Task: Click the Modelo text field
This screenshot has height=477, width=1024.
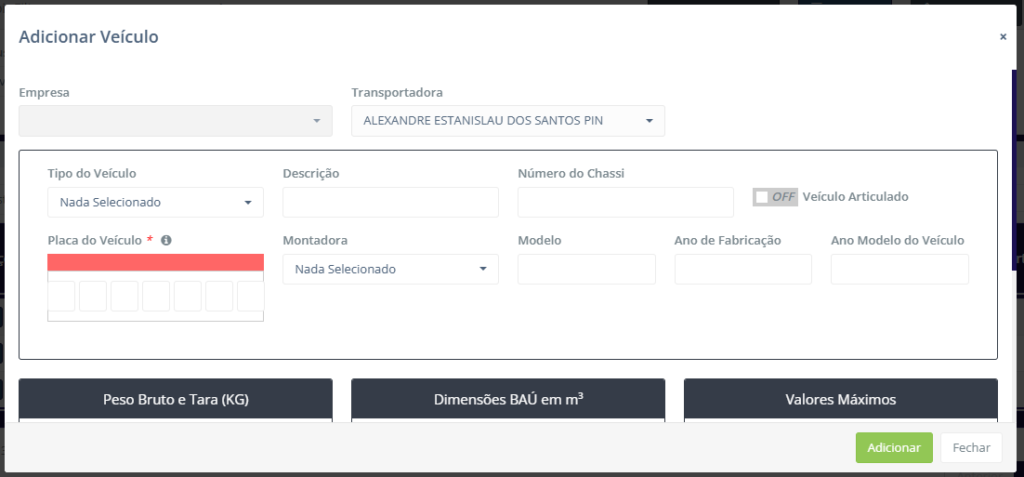Action: click(586, 269)
